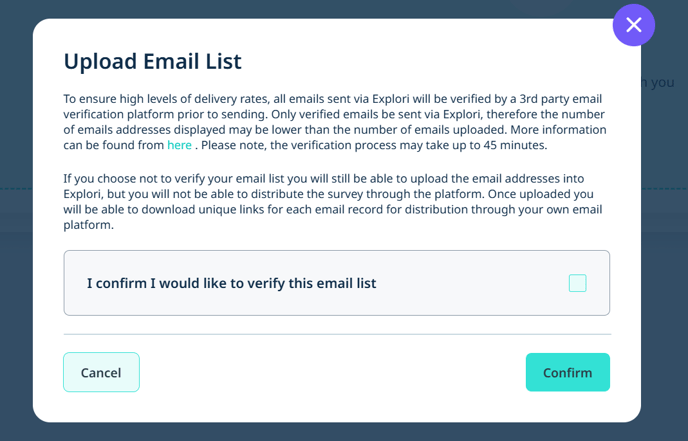Click the 'Upload Email List' heading

tap(152, 61)
